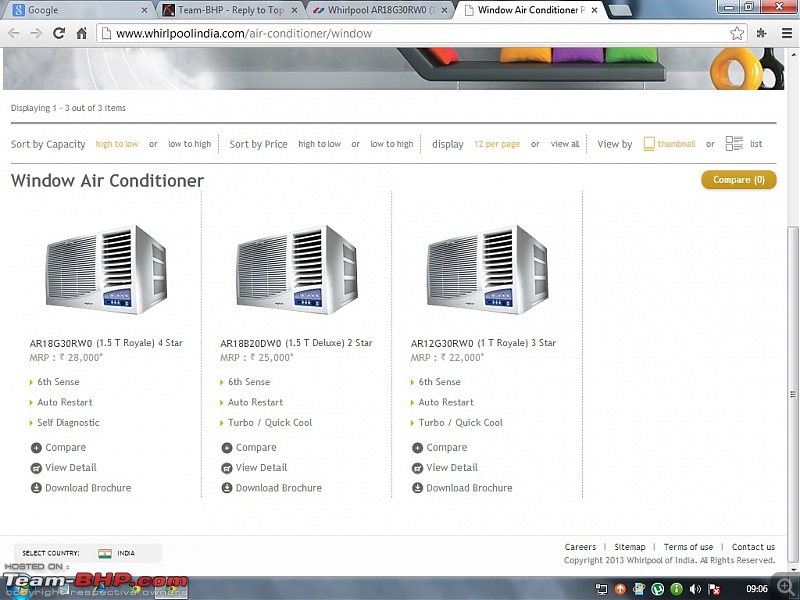800x600 pixels.
Task: Close the Google tab
Action: click(x=144, y=10)
